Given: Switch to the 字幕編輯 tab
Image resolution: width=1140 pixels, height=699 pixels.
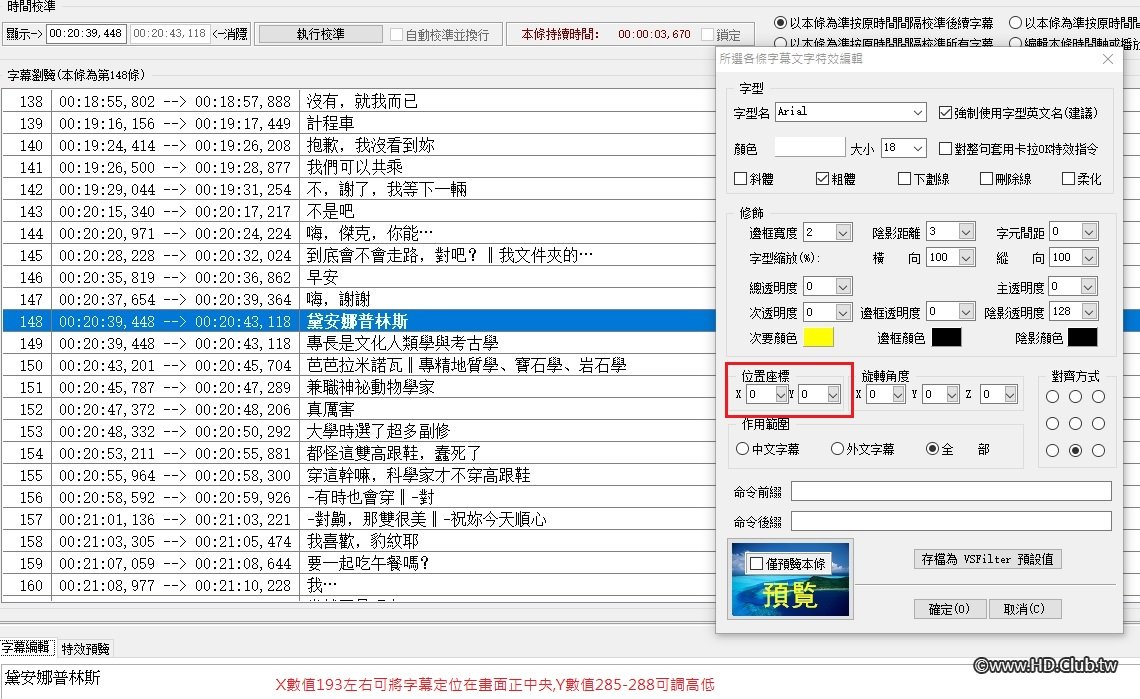Looking at the screenshot, I should click(26, 647).
